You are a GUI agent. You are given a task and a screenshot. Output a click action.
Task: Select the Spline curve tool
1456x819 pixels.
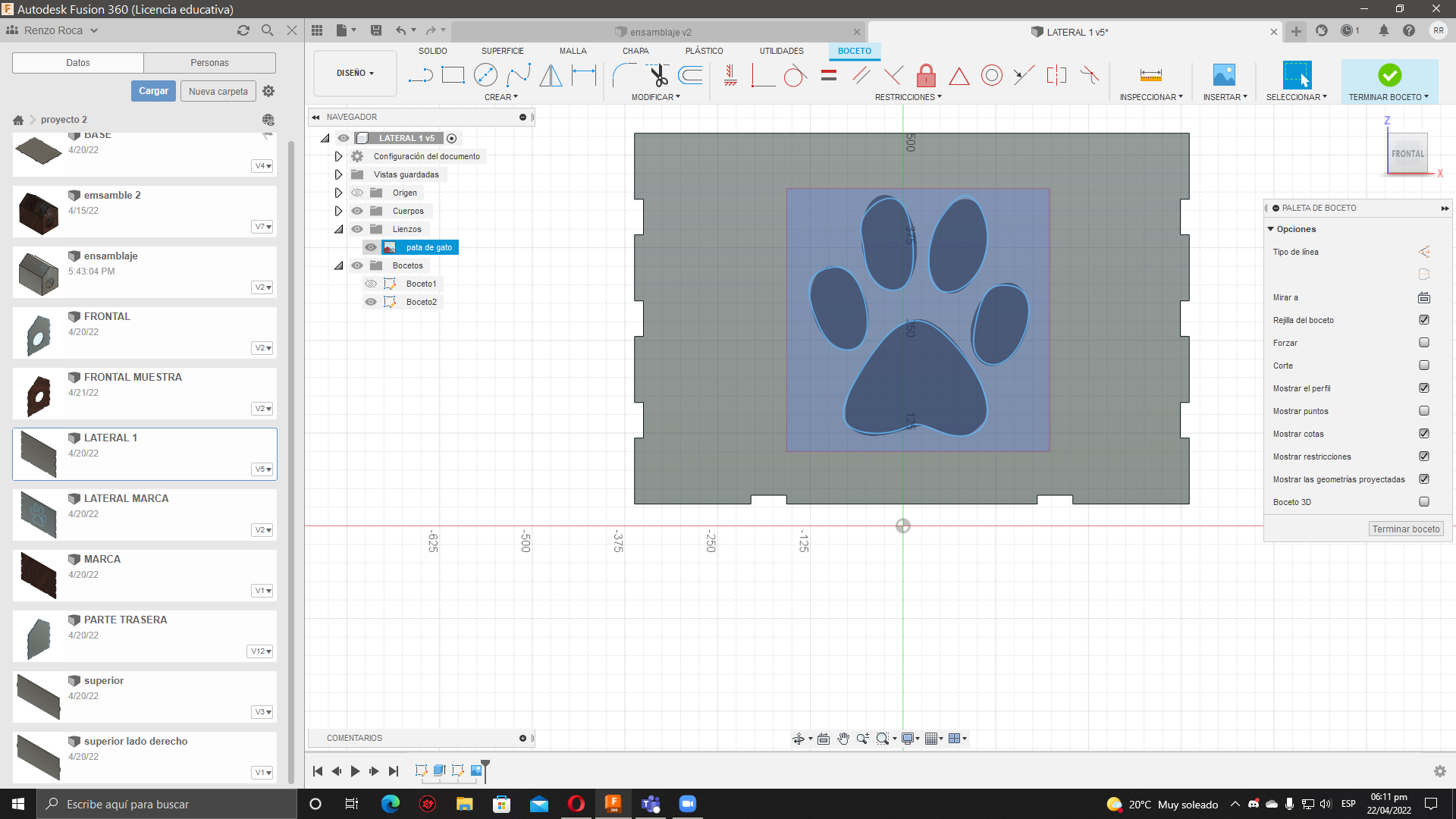(519, 75)
